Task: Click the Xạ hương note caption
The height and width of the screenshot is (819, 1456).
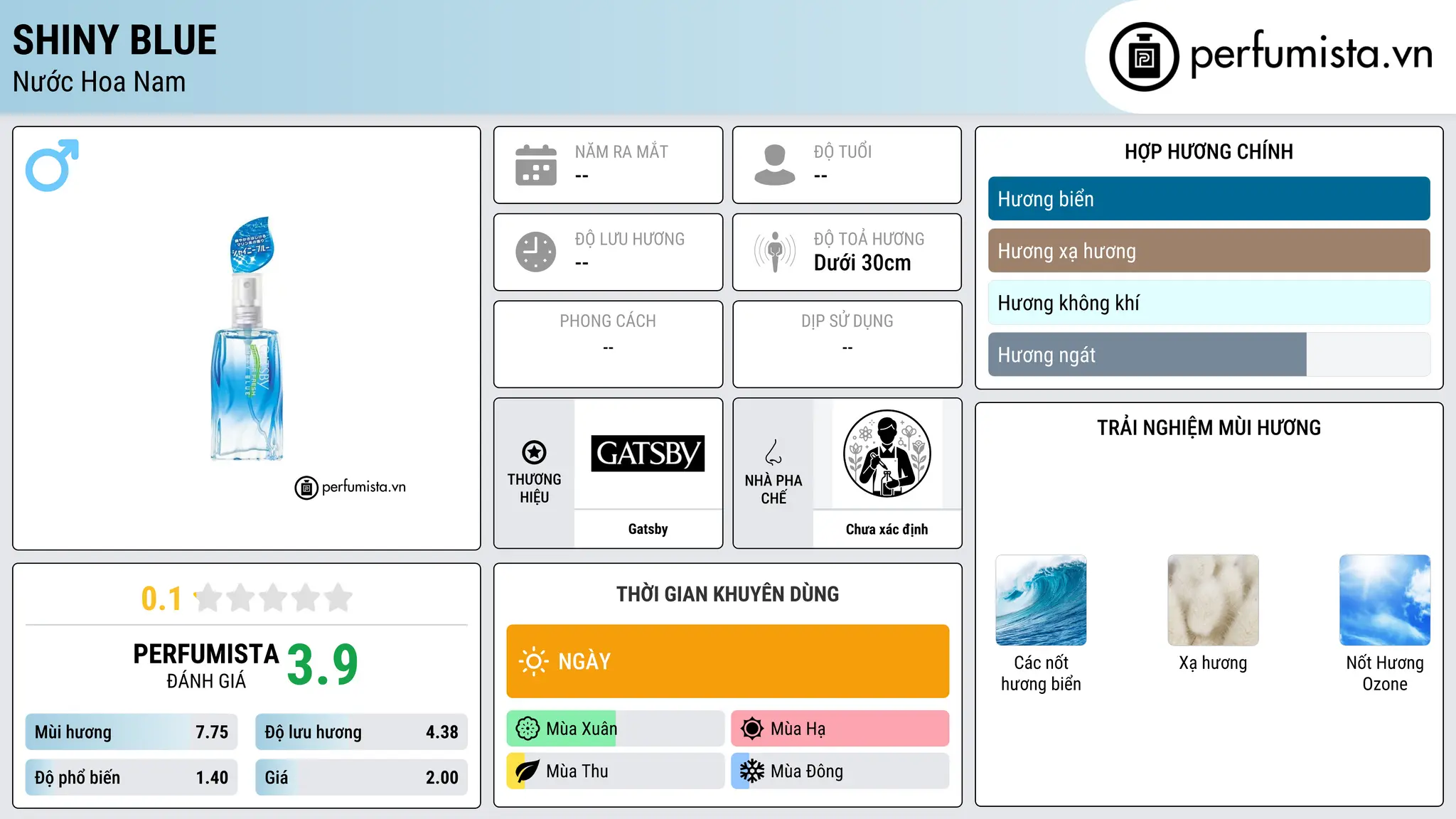Action: coord(1213,663)
